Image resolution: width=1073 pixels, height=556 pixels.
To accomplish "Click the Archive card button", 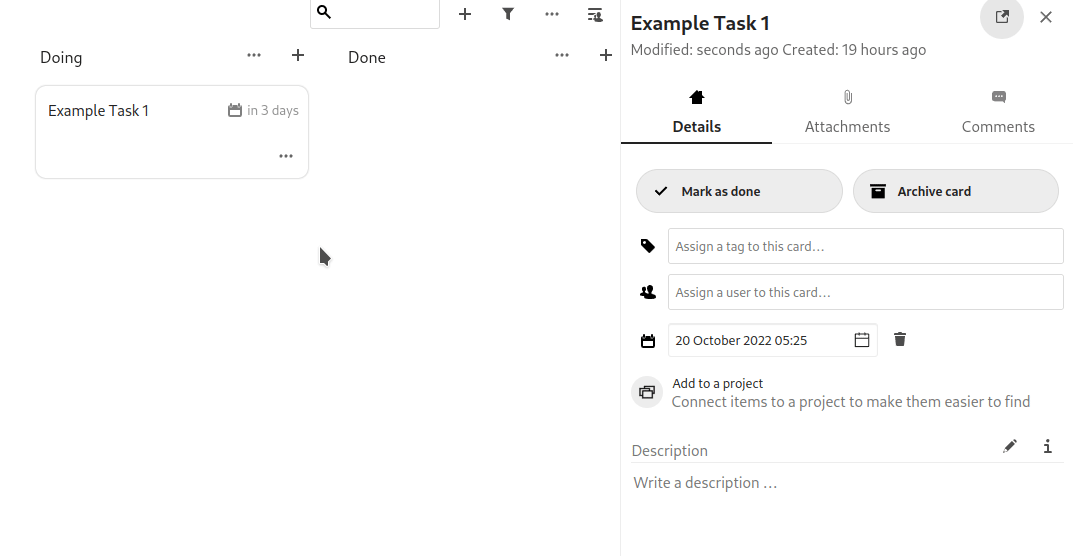I will (x=955, y=191).
